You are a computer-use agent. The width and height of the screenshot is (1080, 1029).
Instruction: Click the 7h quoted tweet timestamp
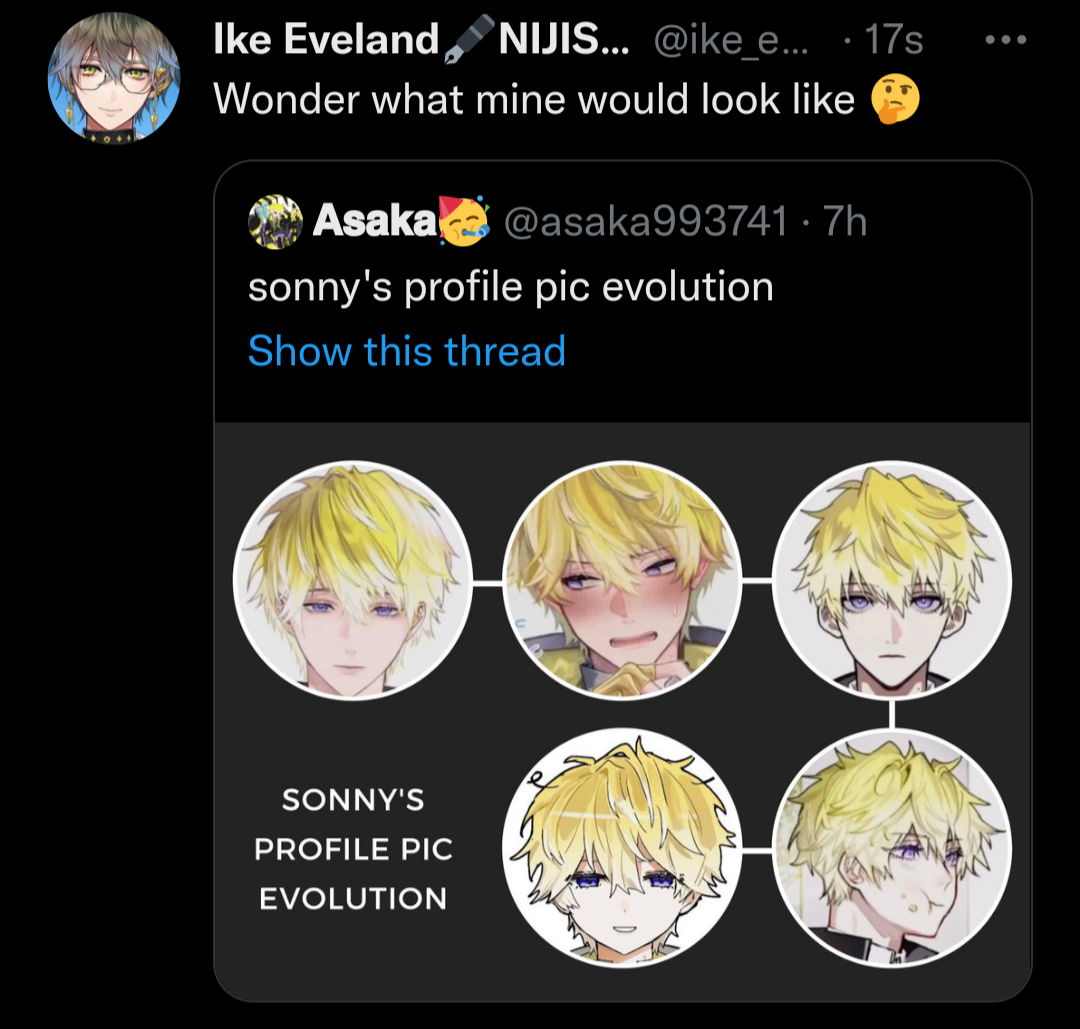point(844,221)
